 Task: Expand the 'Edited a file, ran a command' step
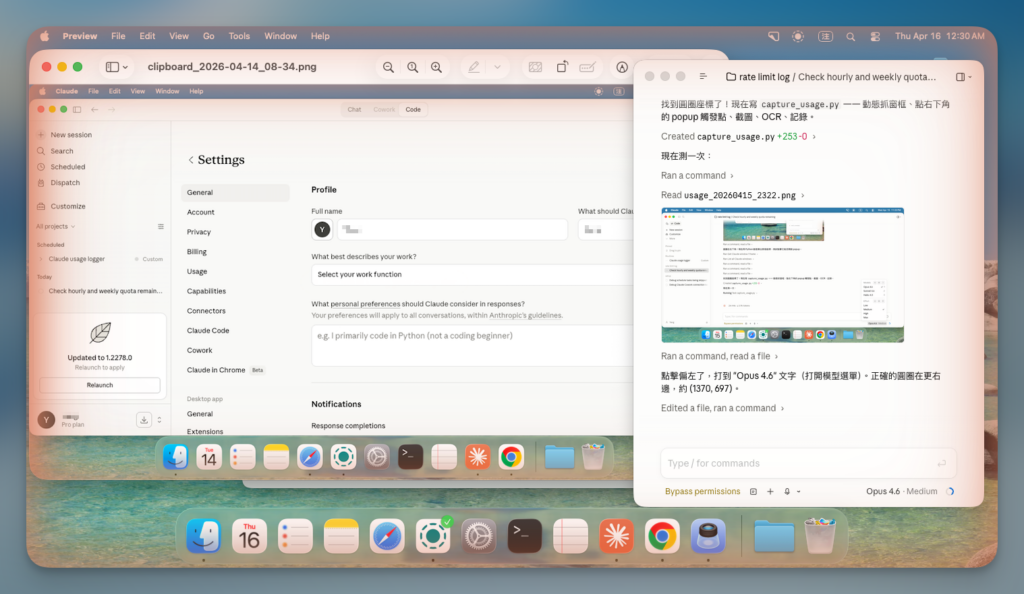(x=722, y=408)
